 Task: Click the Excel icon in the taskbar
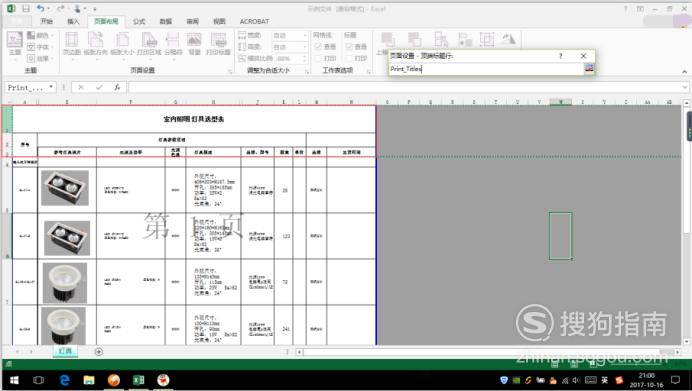[139, 380]
